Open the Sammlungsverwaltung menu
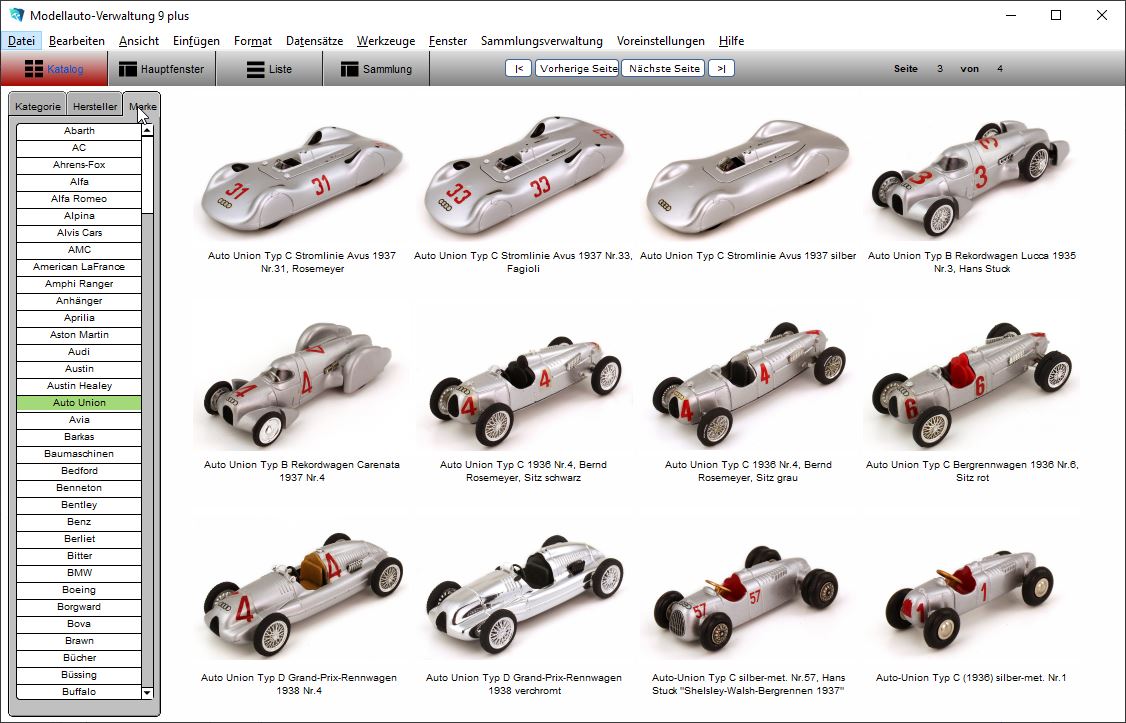This screenshot has width=1126, height=723. [541, 41]
